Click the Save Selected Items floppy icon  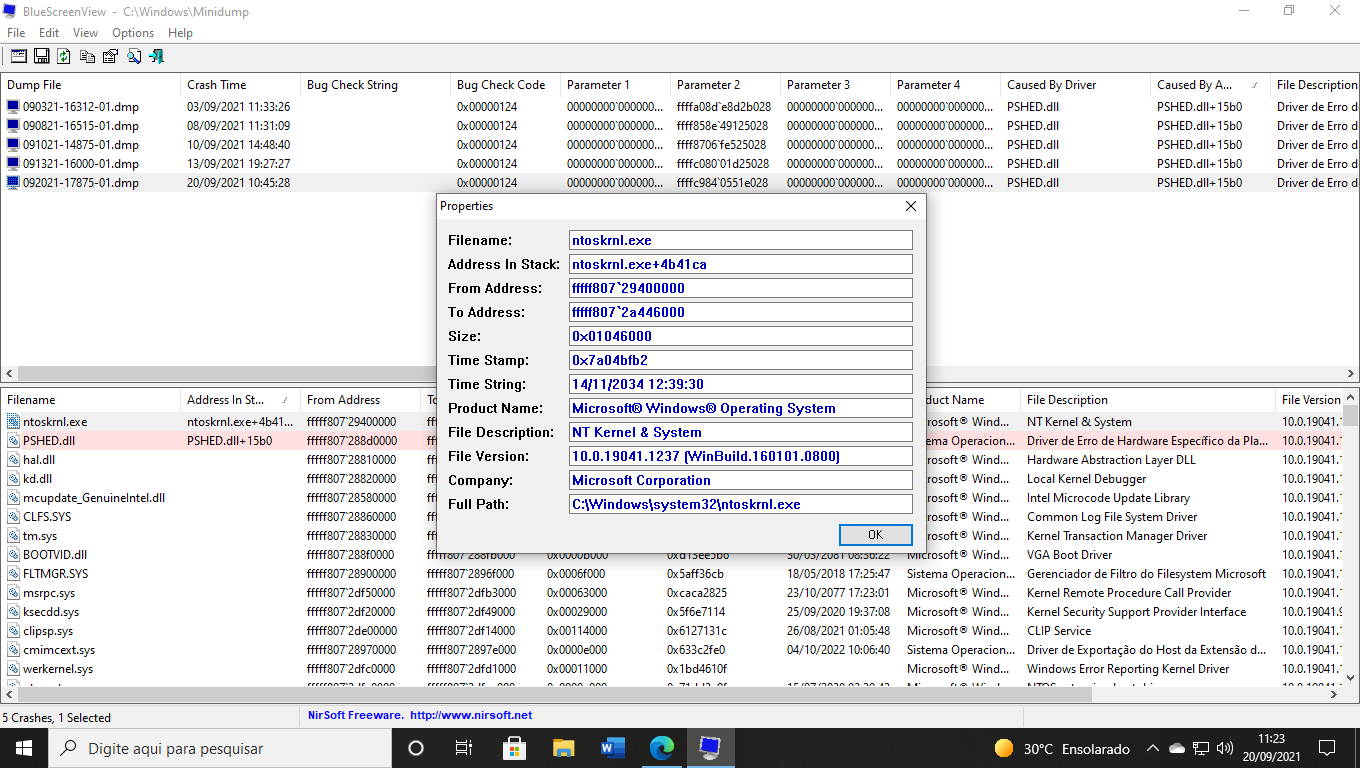click(42, 57)
